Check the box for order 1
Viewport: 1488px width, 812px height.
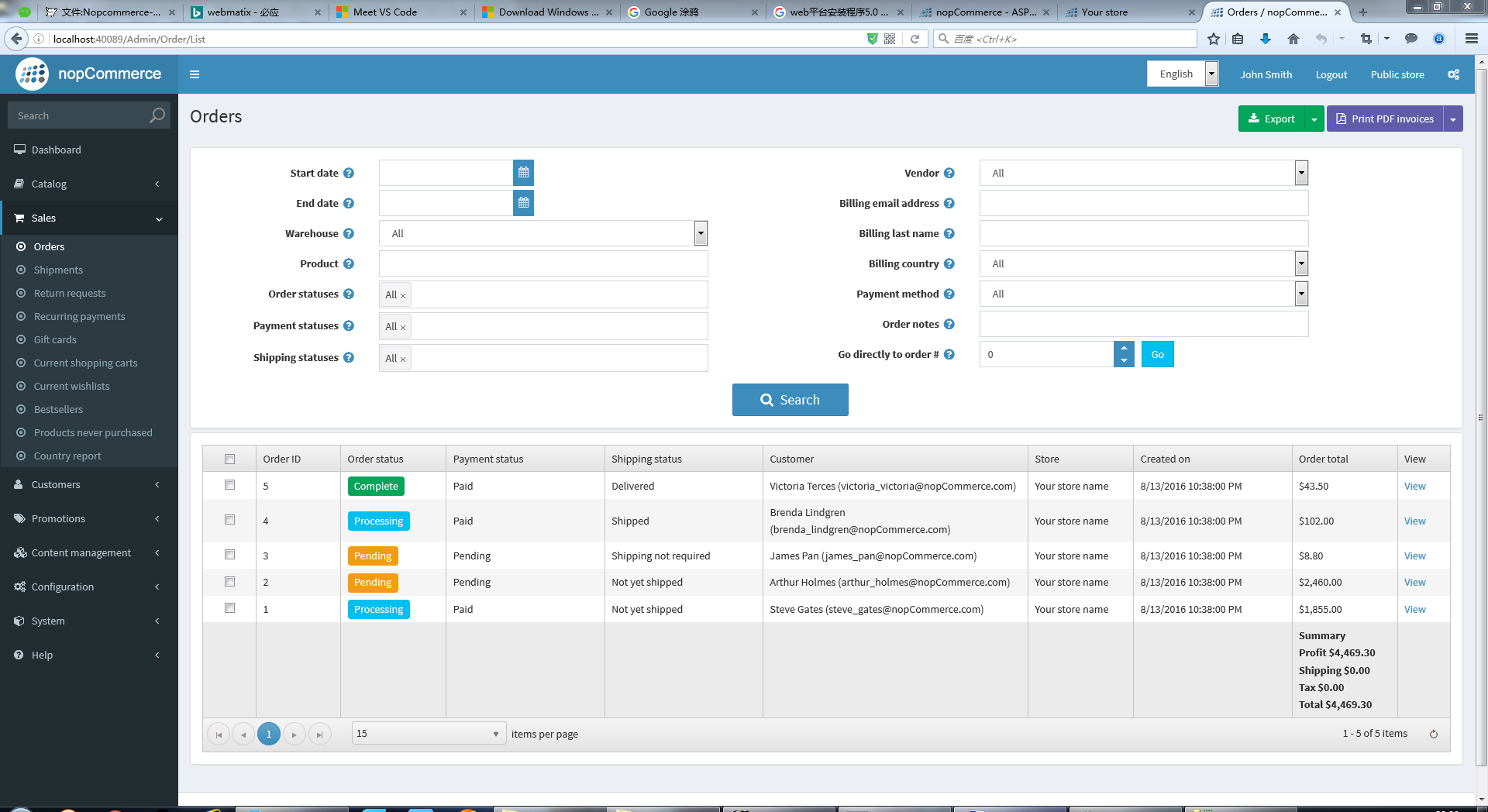click(229, 608)
